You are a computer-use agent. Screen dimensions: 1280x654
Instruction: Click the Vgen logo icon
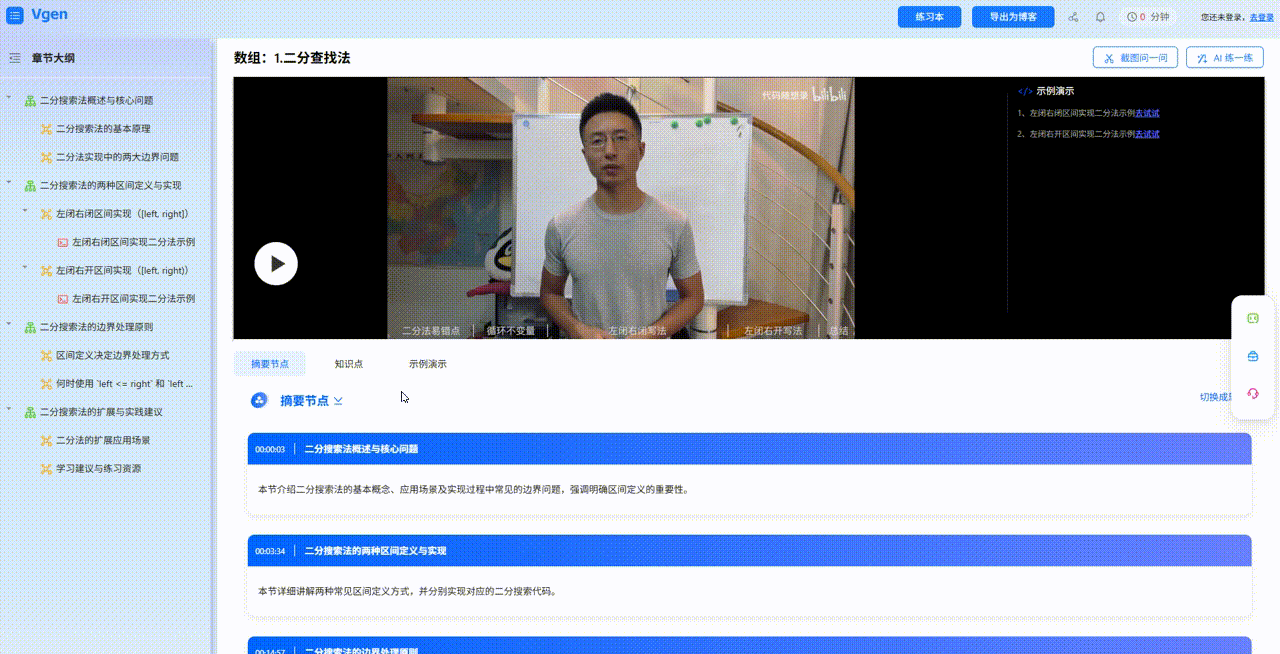pyautogui.click(x=15, y=15)
